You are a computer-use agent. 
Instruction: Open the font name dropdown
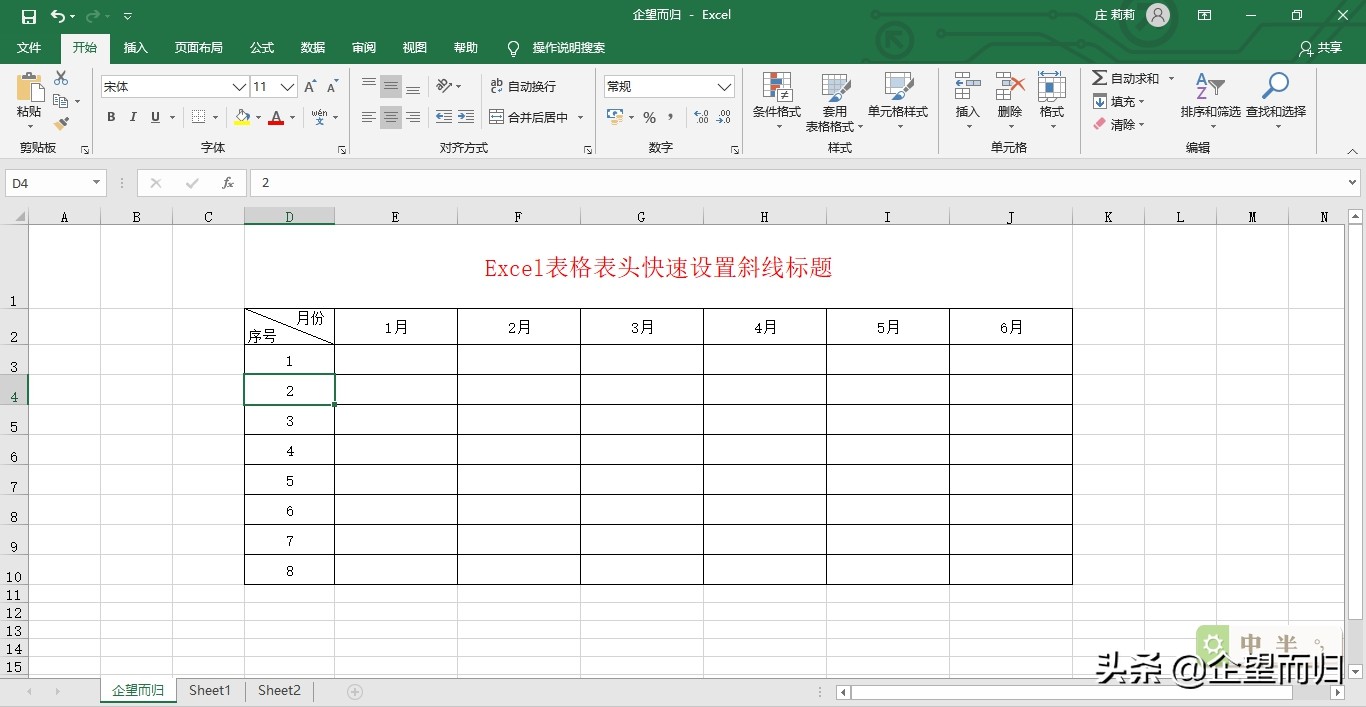tap(238, 86)
